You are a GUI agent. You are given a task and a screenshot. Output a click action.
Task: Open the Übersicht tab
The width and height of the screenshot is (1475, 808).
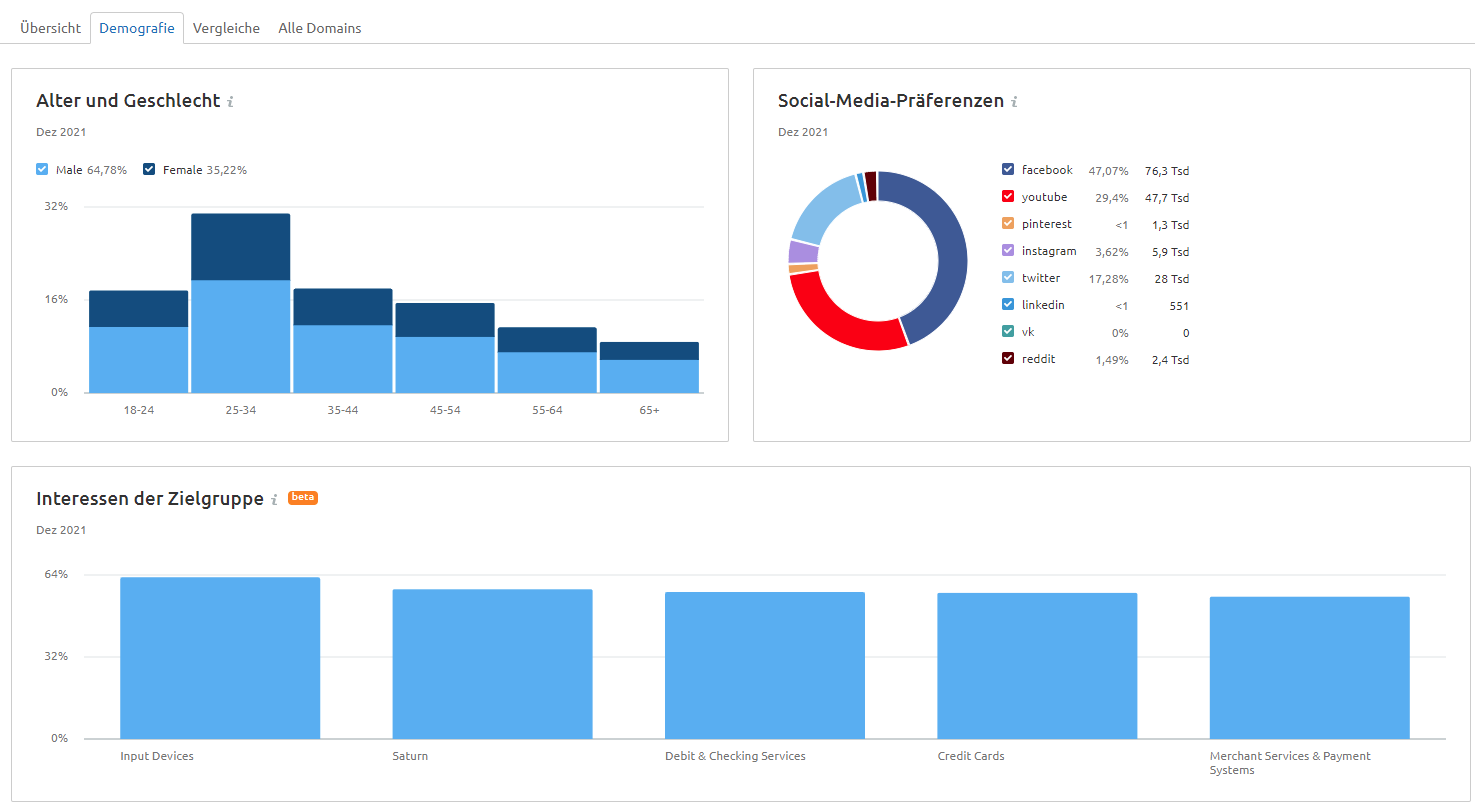coord(50,28)
